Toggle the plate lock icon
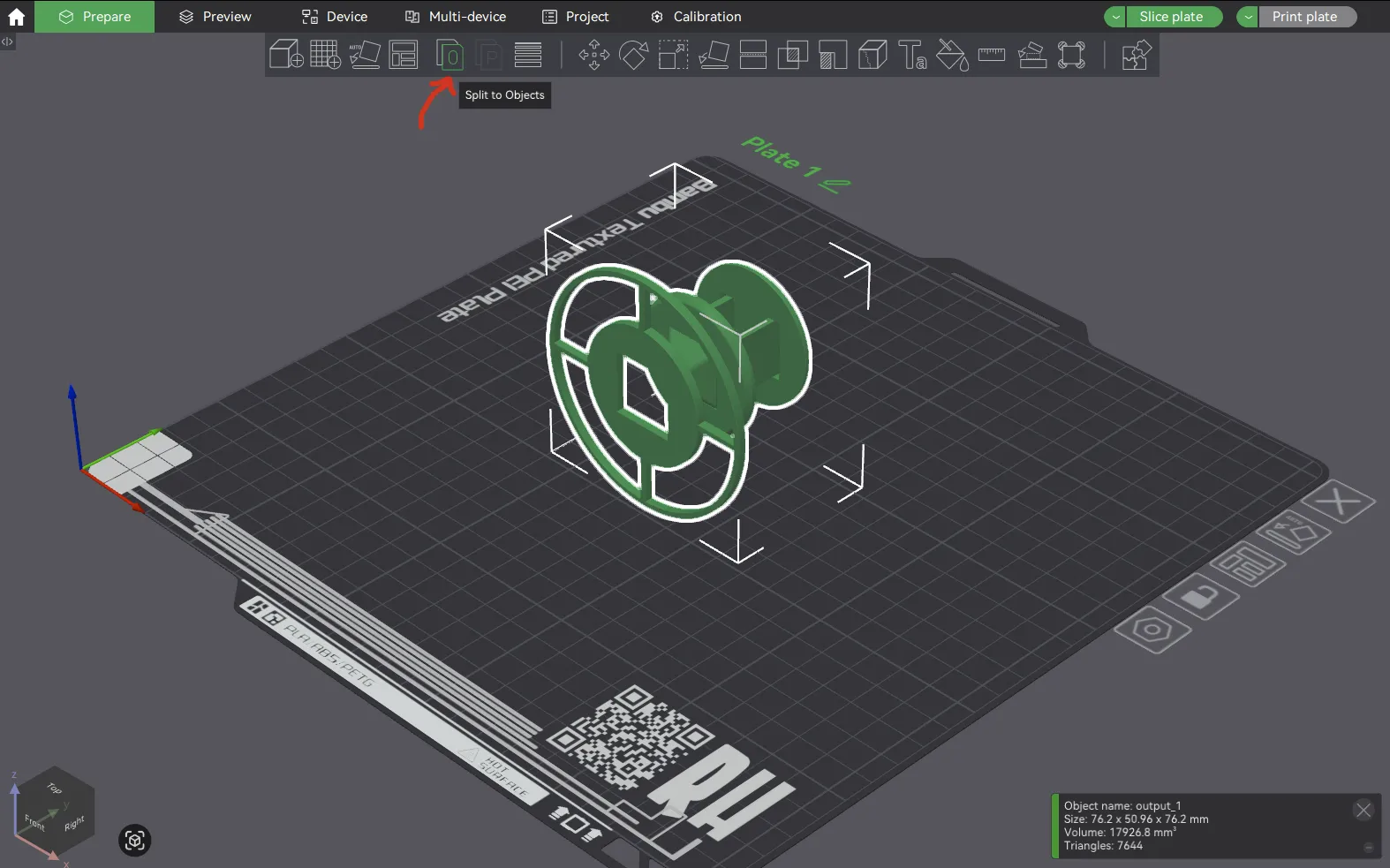 (x=1200, y=597)
